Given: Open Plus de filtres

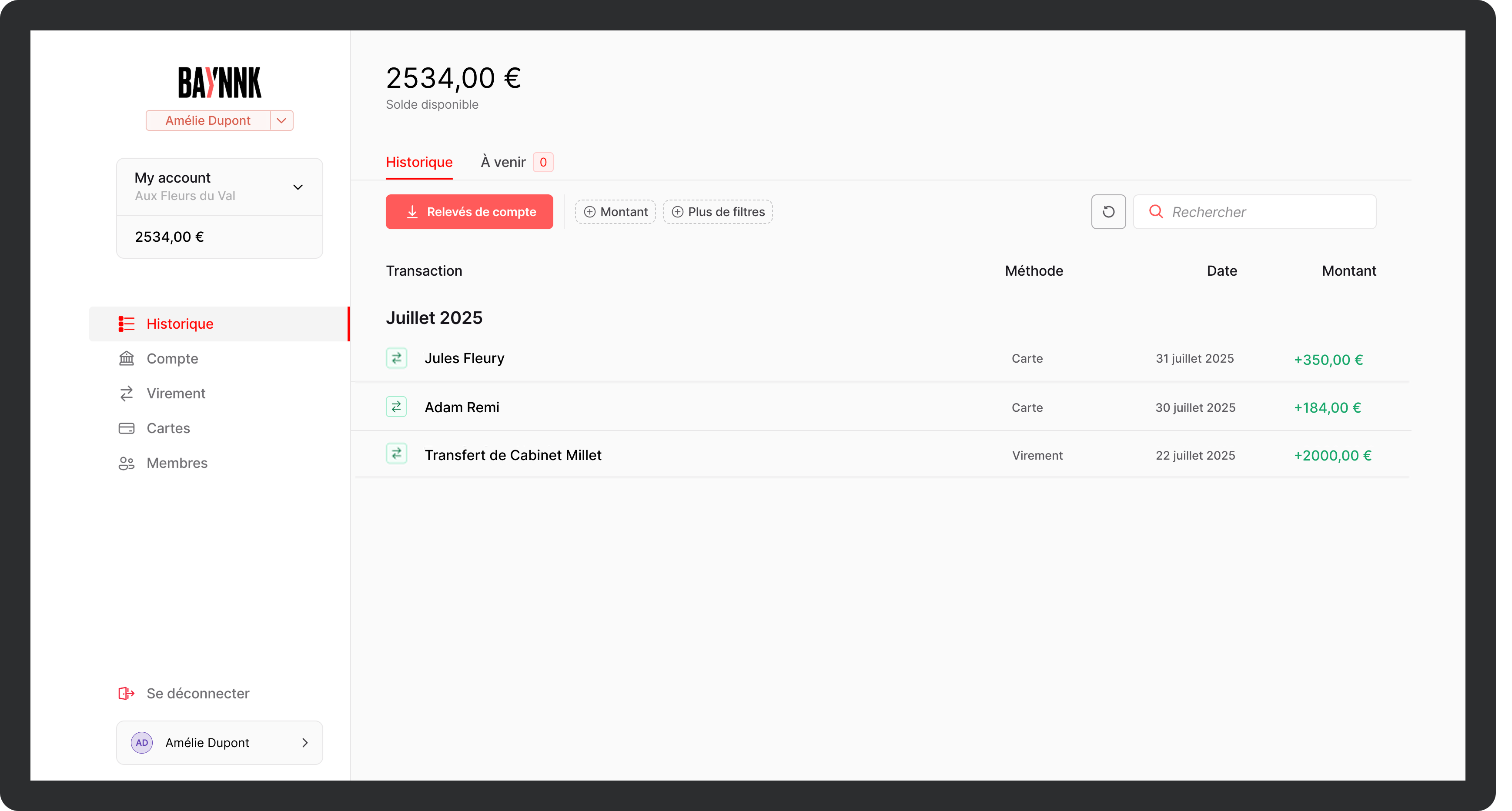Looking at the screenshot, I should tap(718, 212).
